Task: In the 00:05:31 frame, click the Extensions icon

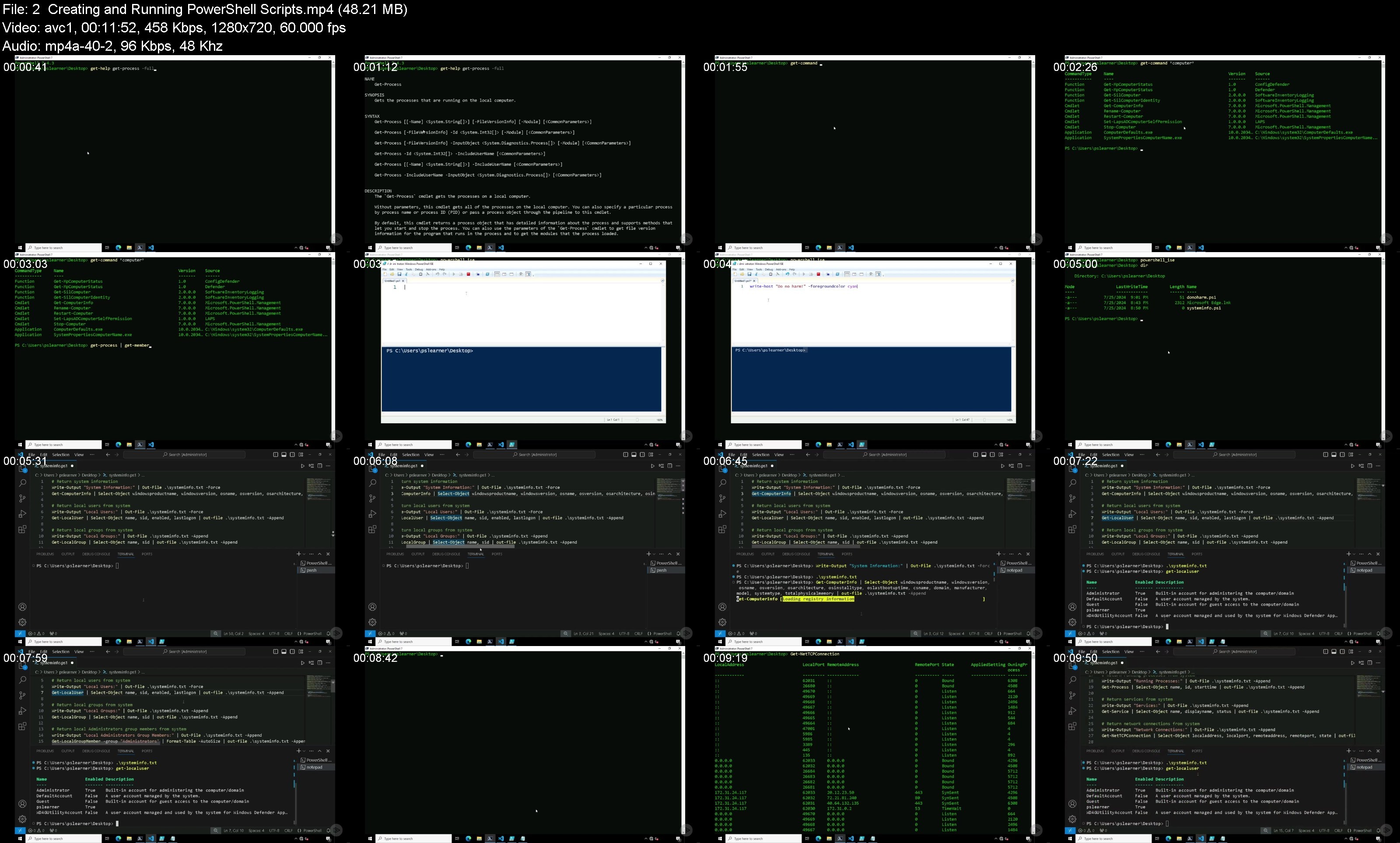Action: pos(22,530)
